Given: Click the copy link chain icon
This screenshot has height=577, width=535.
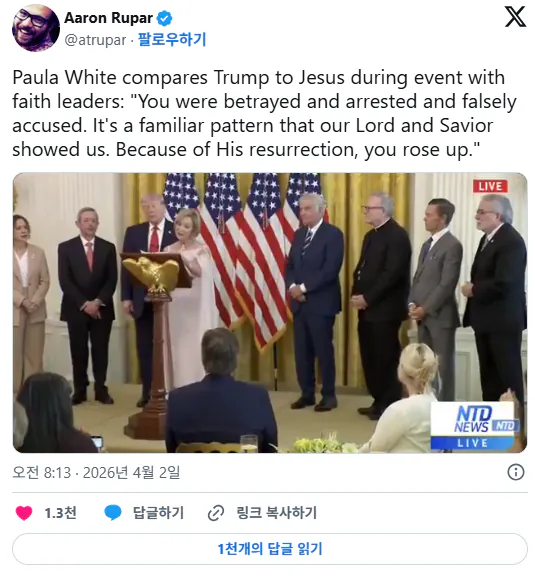Looking at the screenshot, I should click(x=216, y=513).
